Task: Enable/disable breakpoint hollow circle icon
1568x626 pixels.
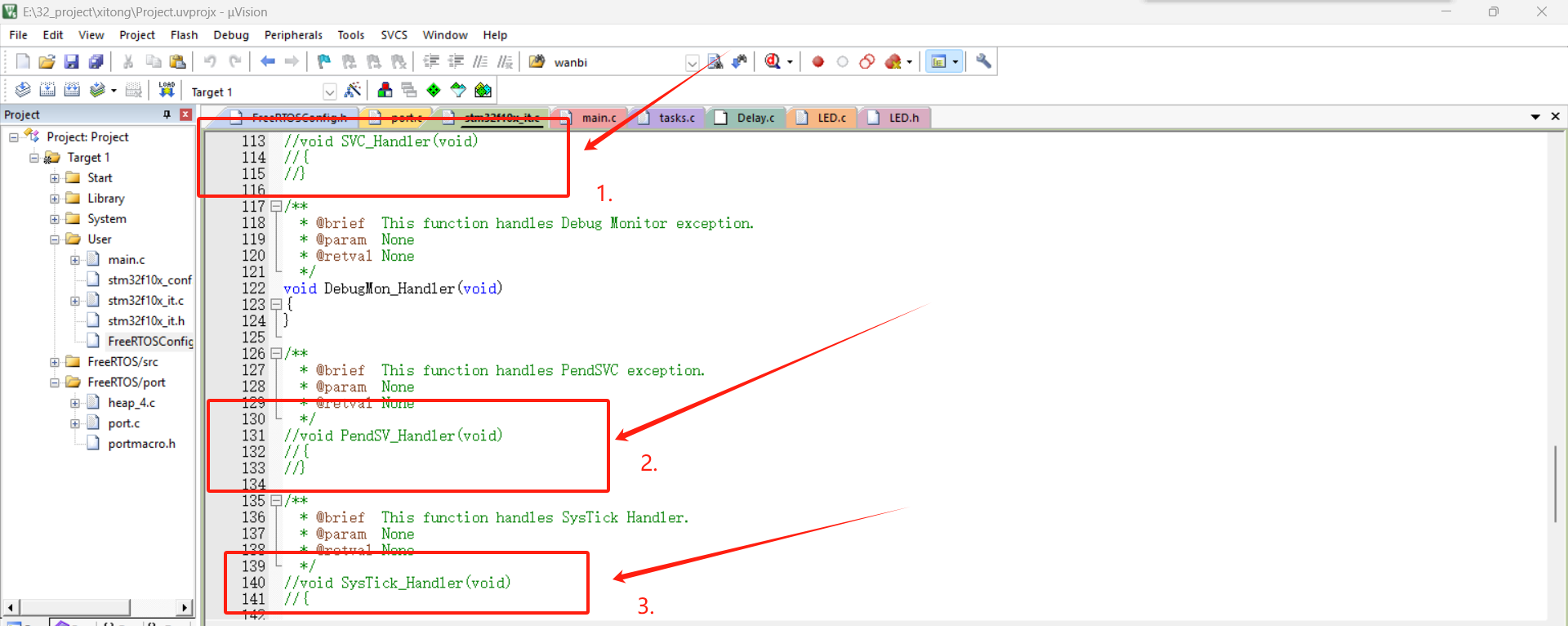Action: pos(842,61)
